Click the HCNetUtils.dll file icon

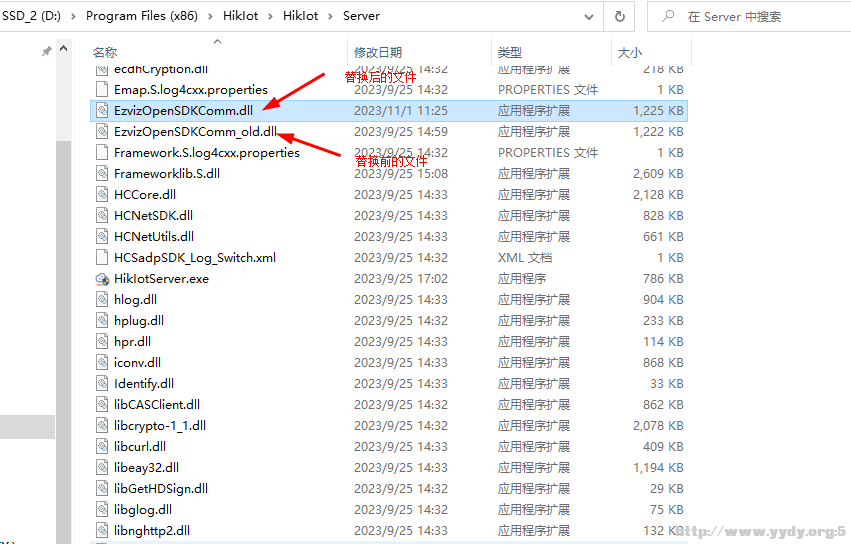coord(101,237)
